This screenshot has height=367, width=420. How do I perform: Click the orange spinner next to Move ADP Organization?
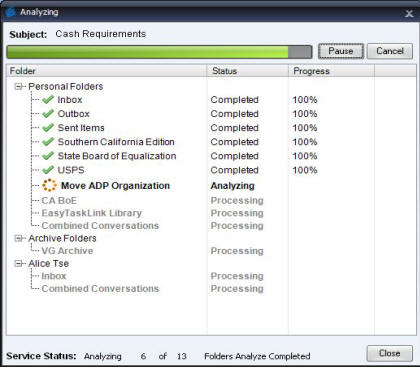tap(49, 185)
